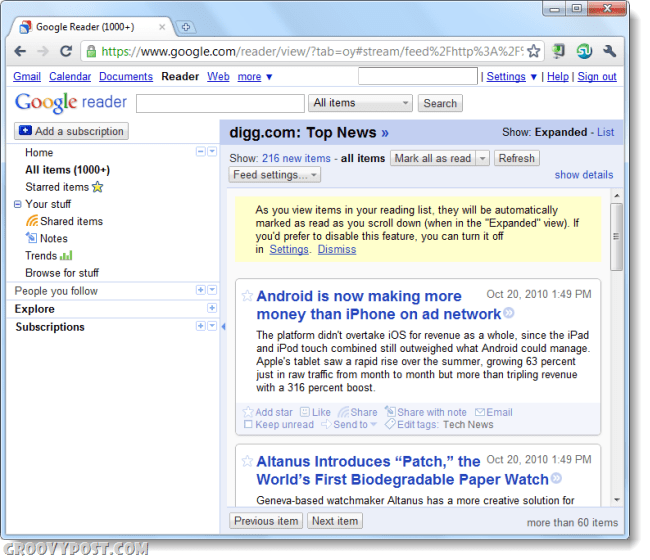650x560 pixels.
Task: Click Share with note on Android article
Action: click(x=426, y=412)
